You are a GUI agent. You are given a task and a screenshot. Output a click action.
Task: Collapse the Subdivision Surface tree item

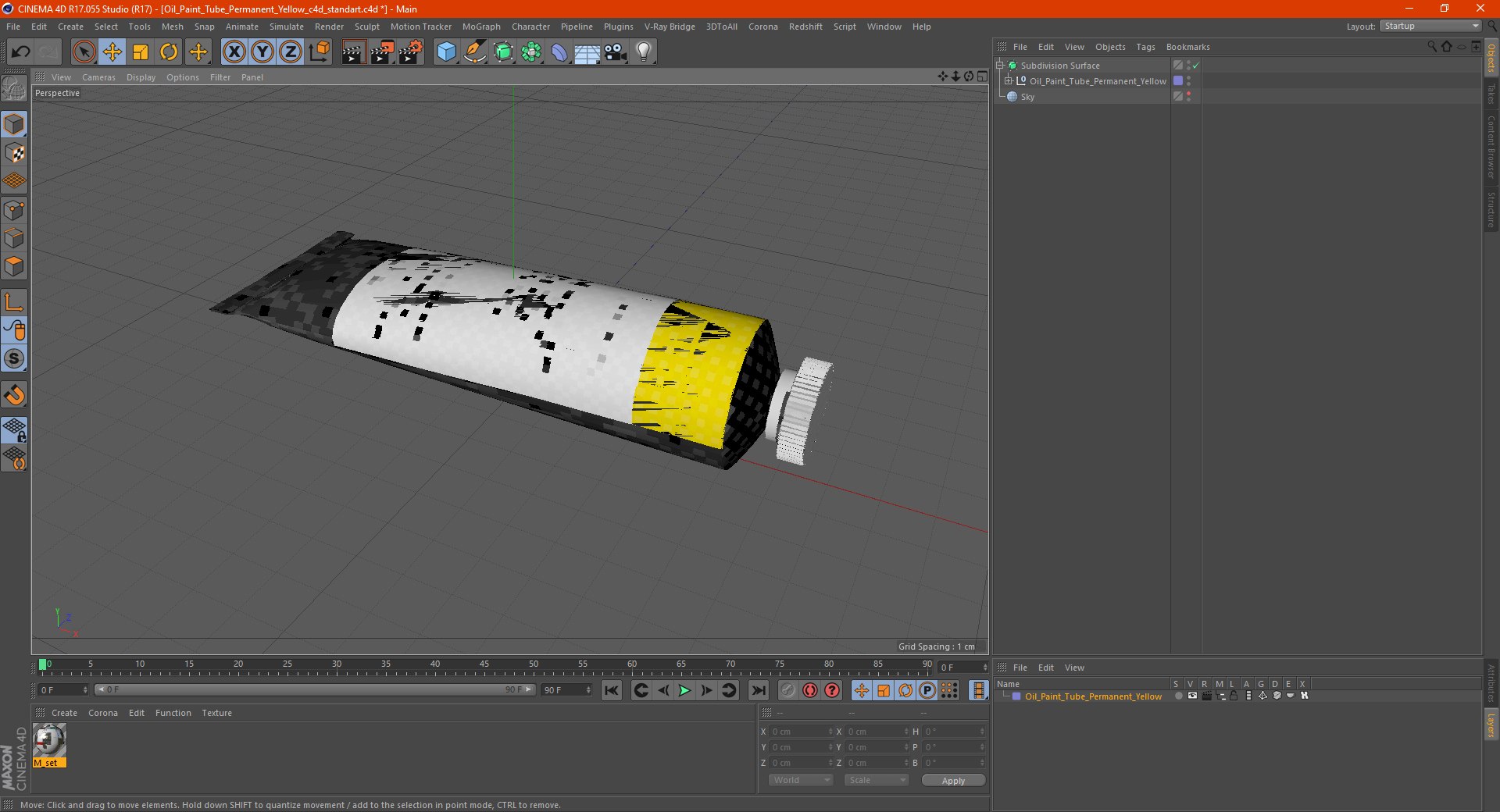(1000, 66)
